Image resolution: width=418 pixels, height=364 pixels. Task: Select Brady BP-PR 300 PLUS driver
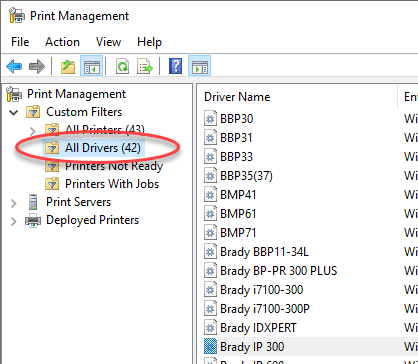tap(279, 271)
